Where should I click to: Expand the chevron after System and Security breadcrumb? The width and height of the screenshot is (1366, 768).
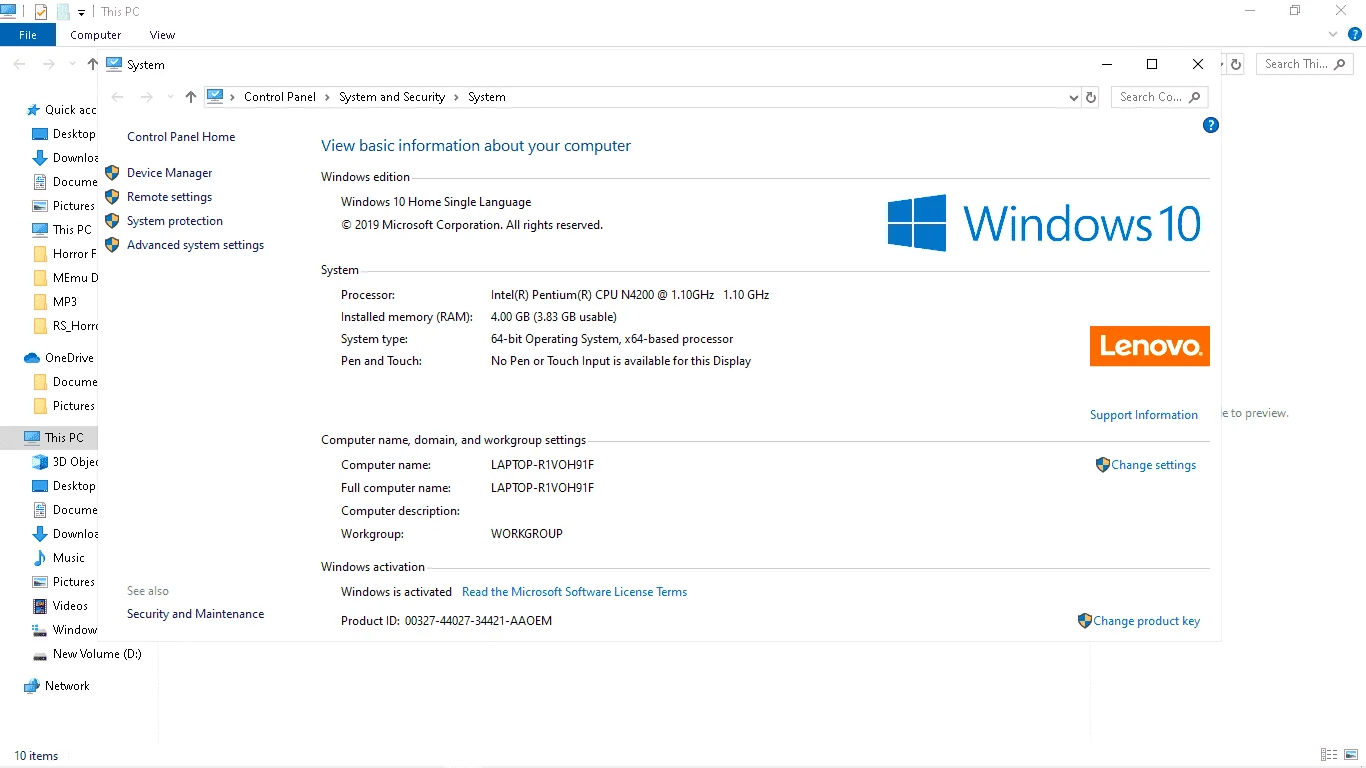pyautogui.click(x=456, y=97)
